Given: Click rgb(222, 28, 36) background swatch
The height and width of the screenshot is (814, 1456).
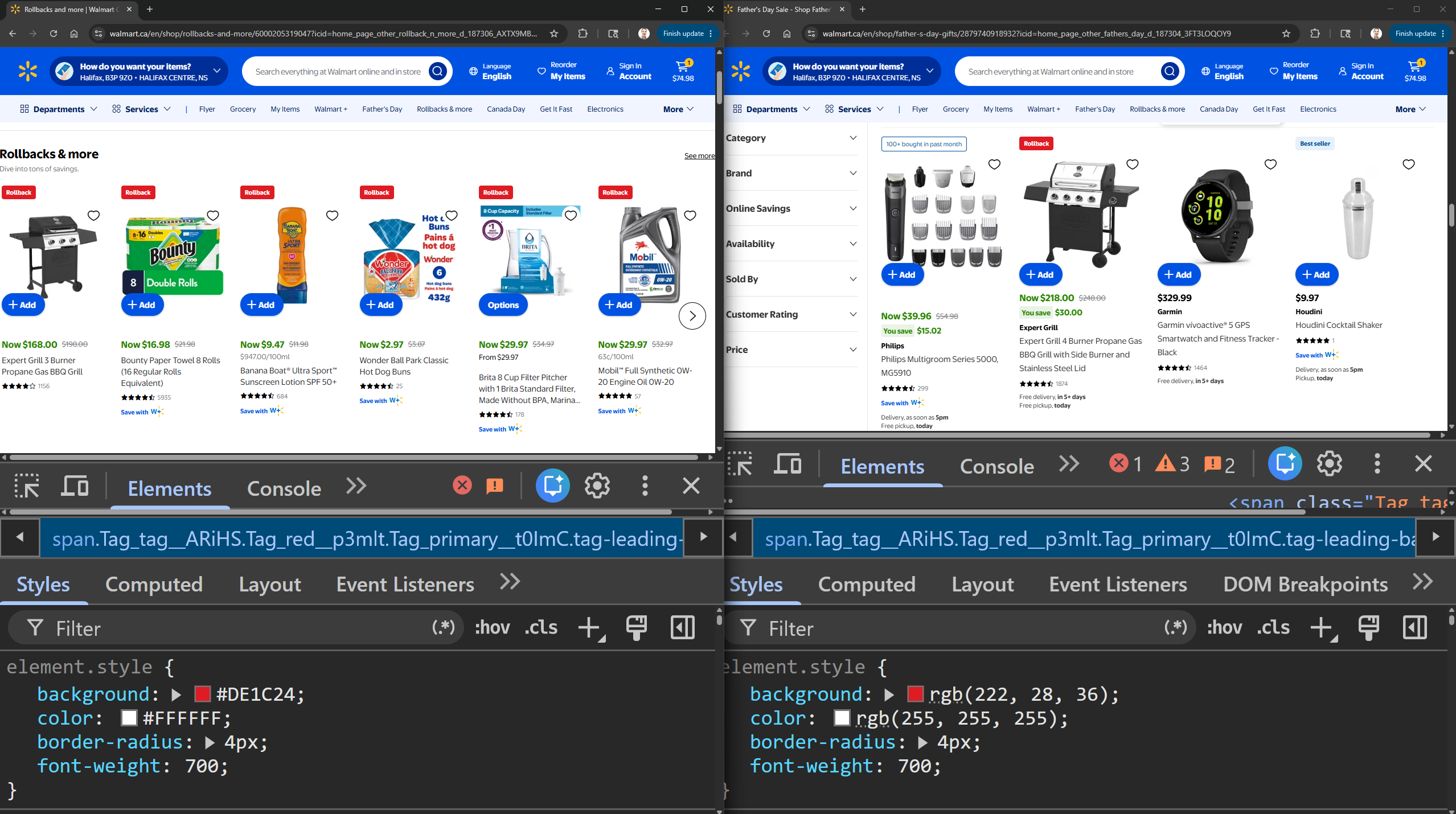Looking at the screenshot, I should coord(915,694).
